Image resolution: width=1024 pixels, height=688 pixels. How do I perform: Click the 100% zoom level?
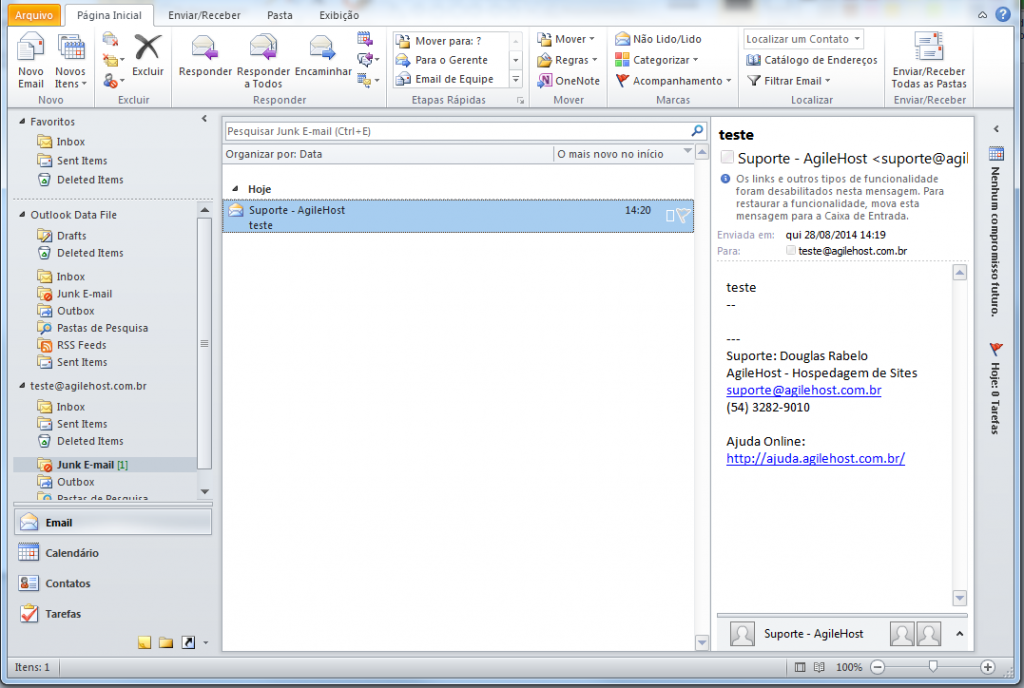pyautogui.click(x=848, y=667)
